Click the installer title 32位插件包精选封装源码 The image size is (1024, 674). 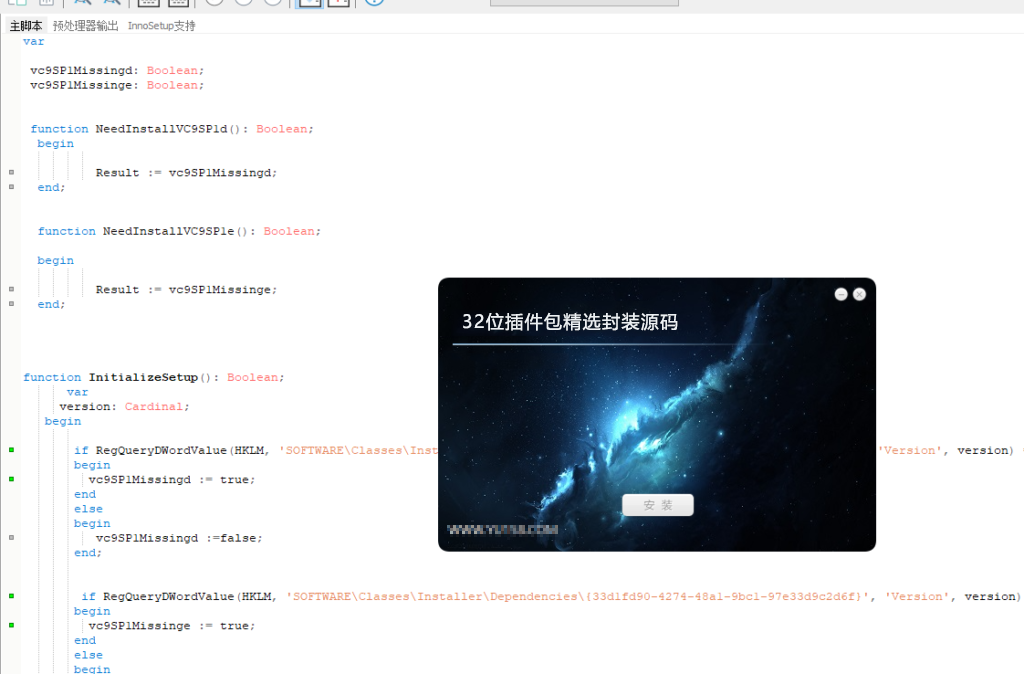[x=569, y=322]
